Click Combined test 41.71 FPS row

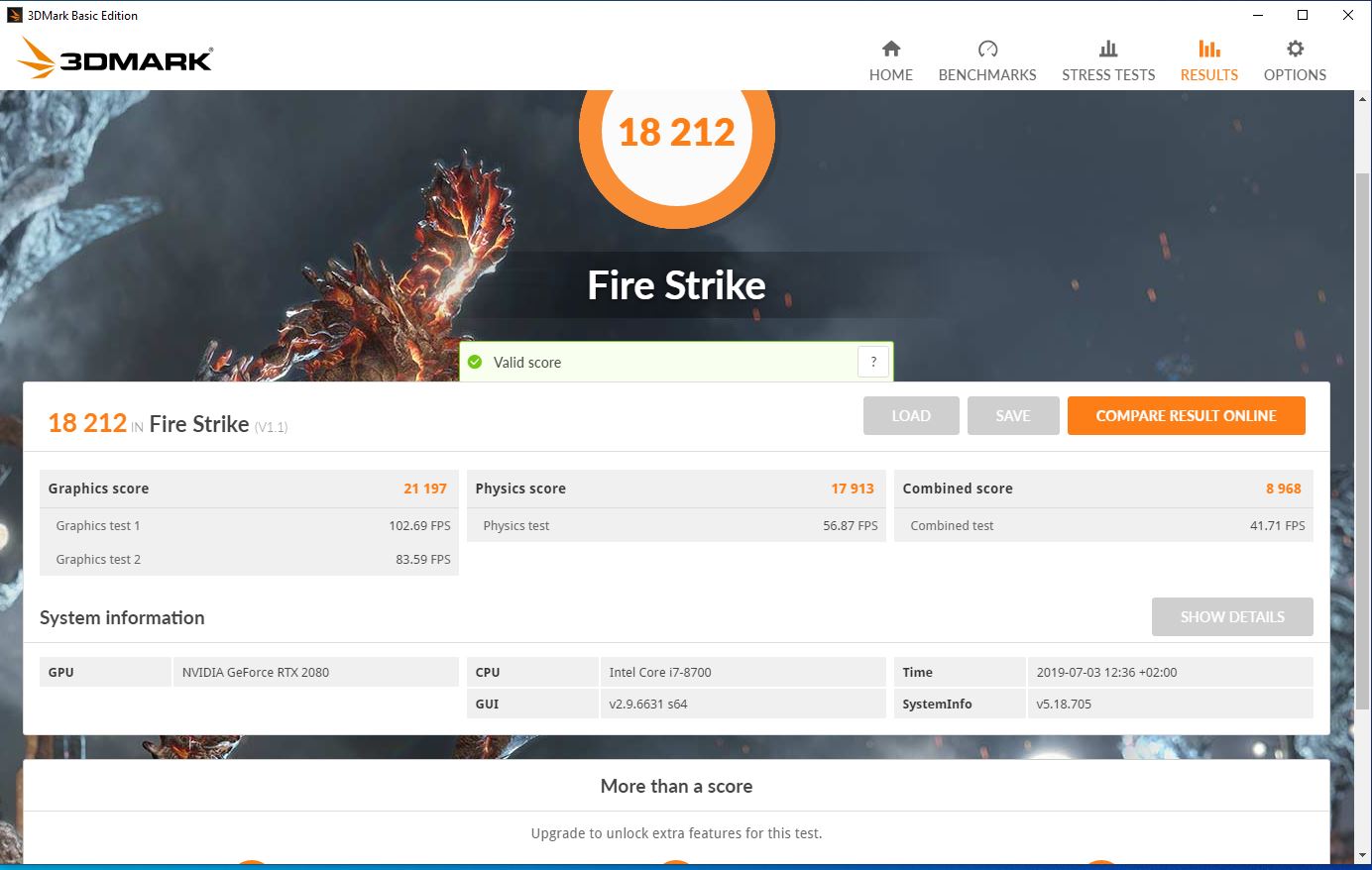pos(1103,525)
